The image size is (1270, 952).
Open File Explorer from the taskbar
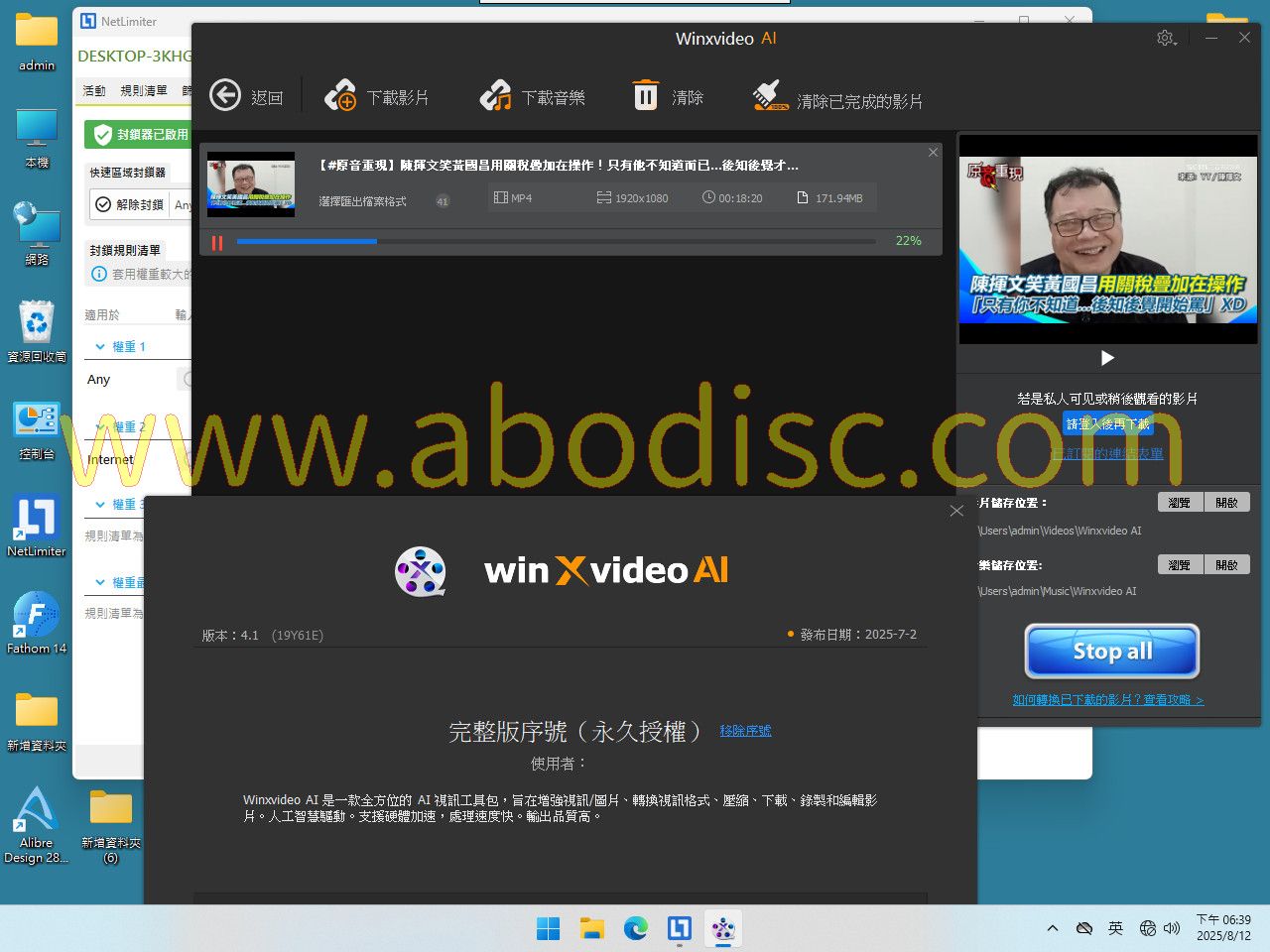coord(592,928)
